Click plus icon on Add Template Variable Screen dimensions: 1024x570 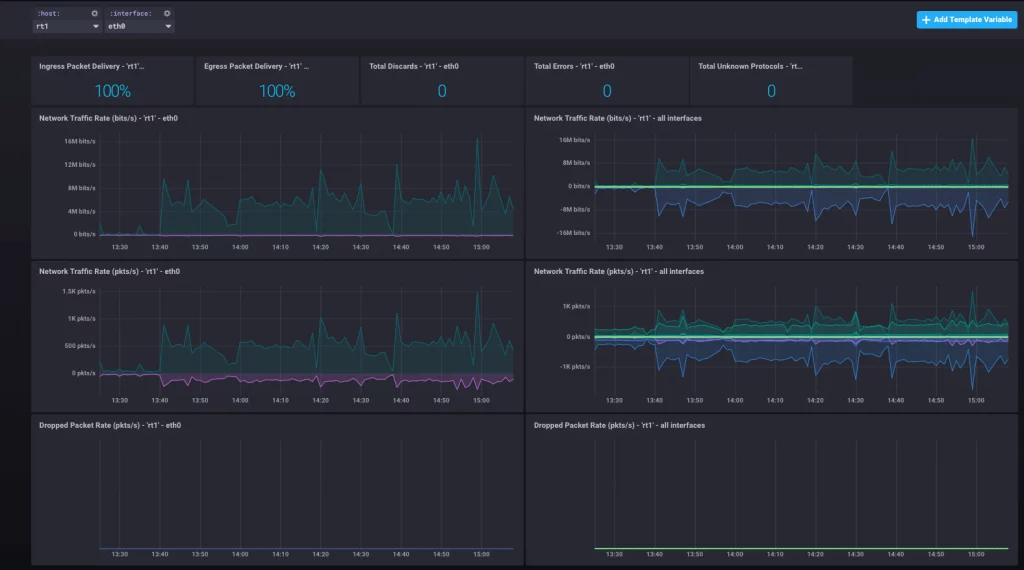(926, 19)
